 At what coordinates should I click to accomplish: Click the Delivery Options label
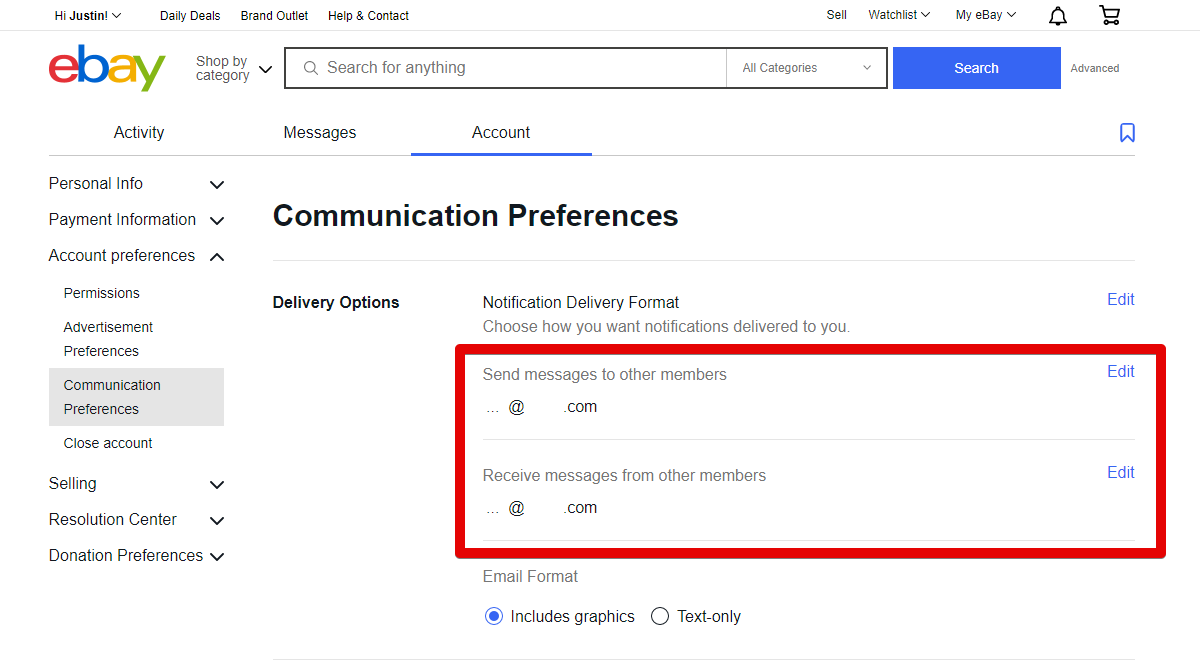336,303
